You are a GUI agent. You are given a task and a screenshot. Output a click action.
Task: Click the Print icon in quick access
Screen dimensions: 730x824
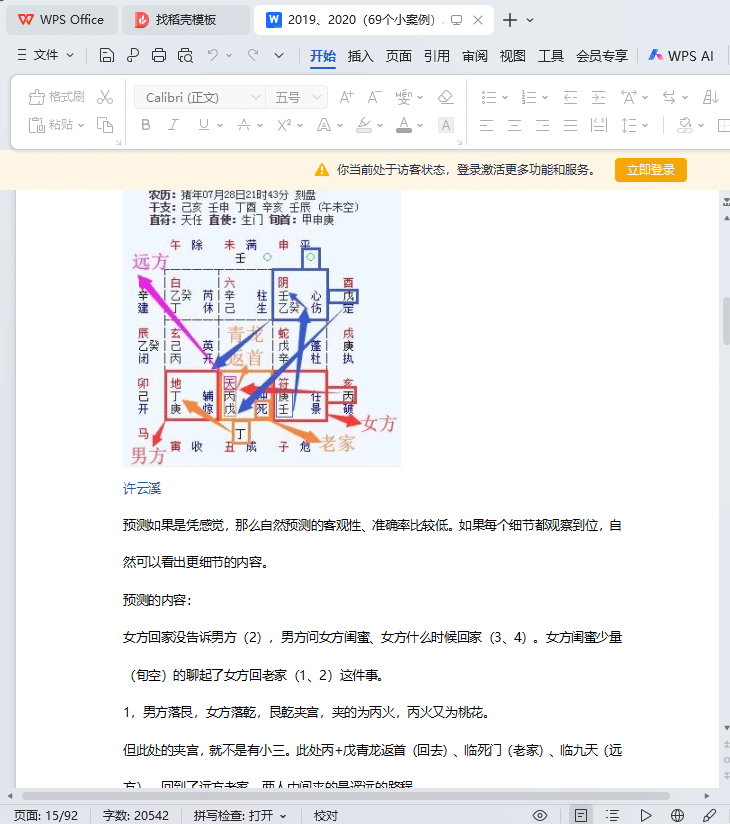coord(159,55)
